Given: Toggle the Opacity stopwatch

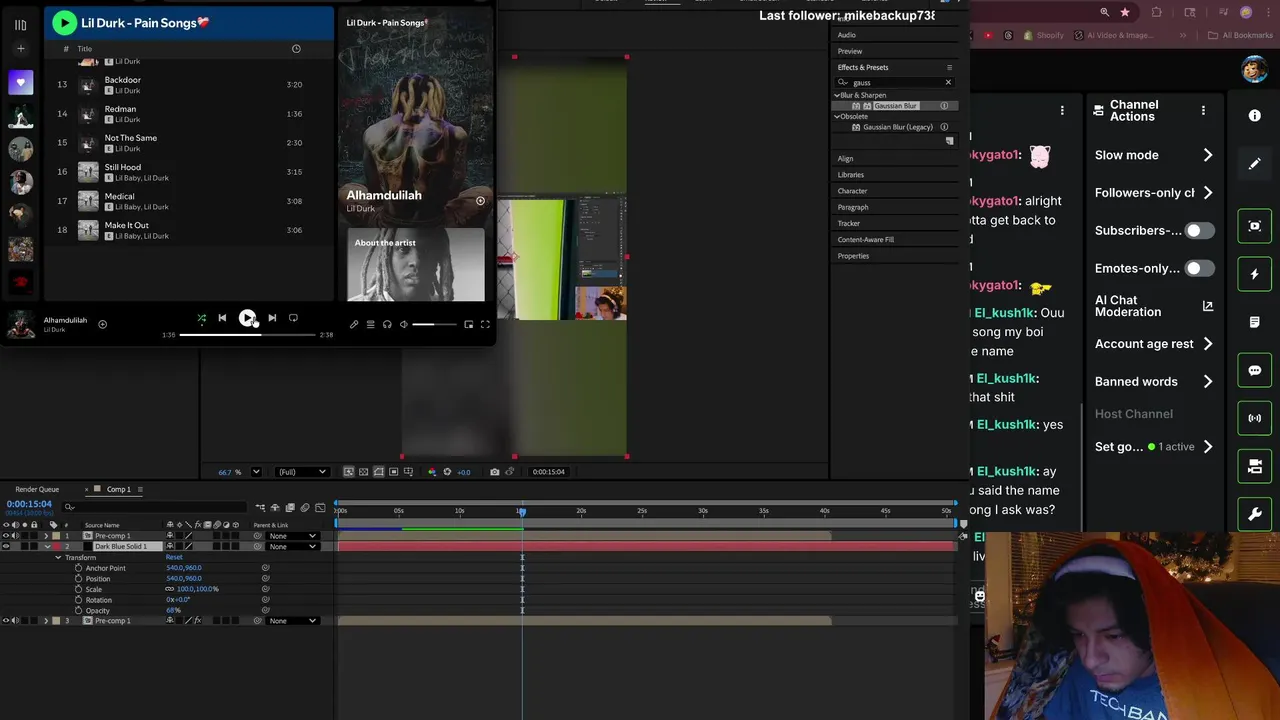Looking at the screenshot, I should pos(79,610).
